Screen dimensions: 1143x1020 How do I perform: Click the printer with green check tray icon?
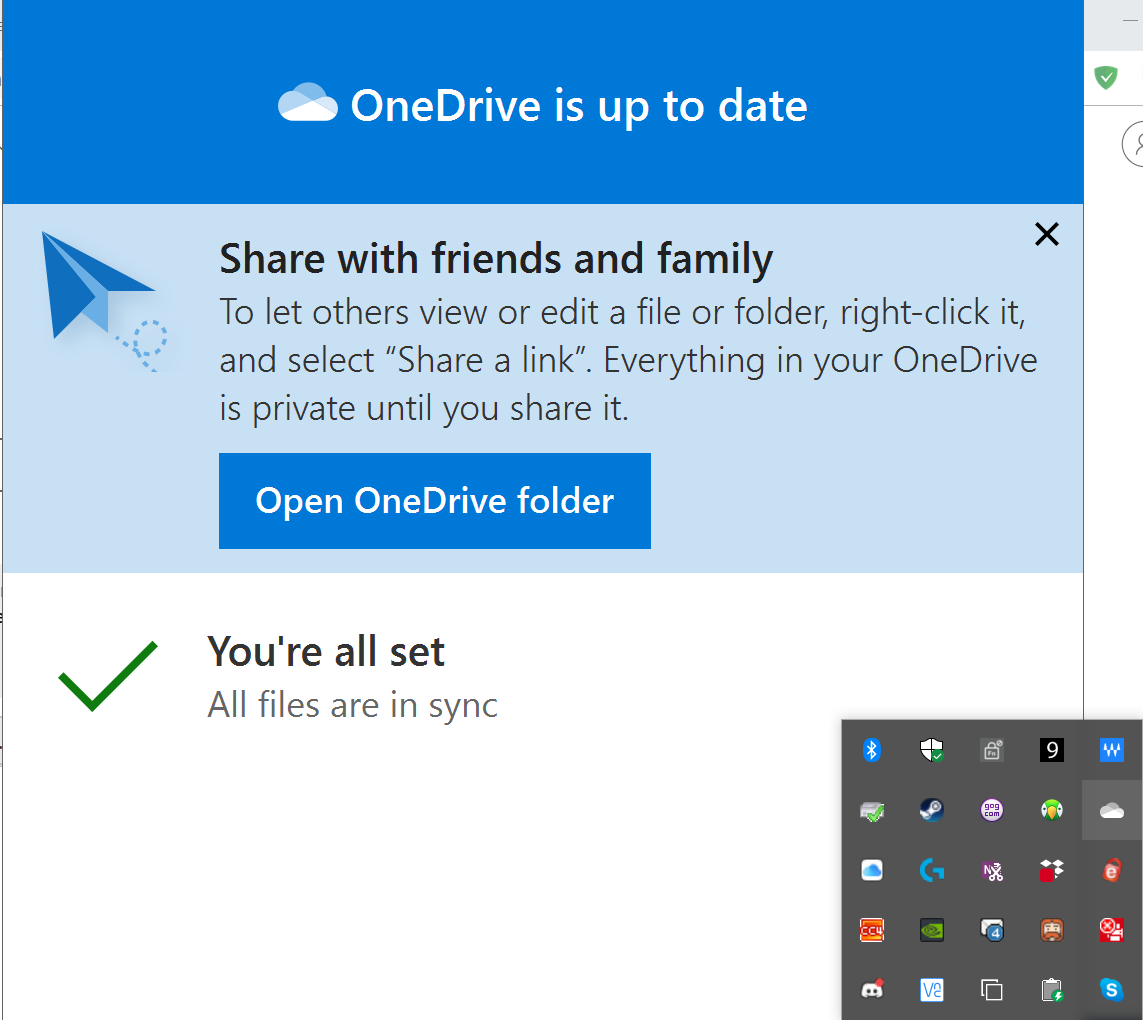pyautogui.click(x=872, y=810)
